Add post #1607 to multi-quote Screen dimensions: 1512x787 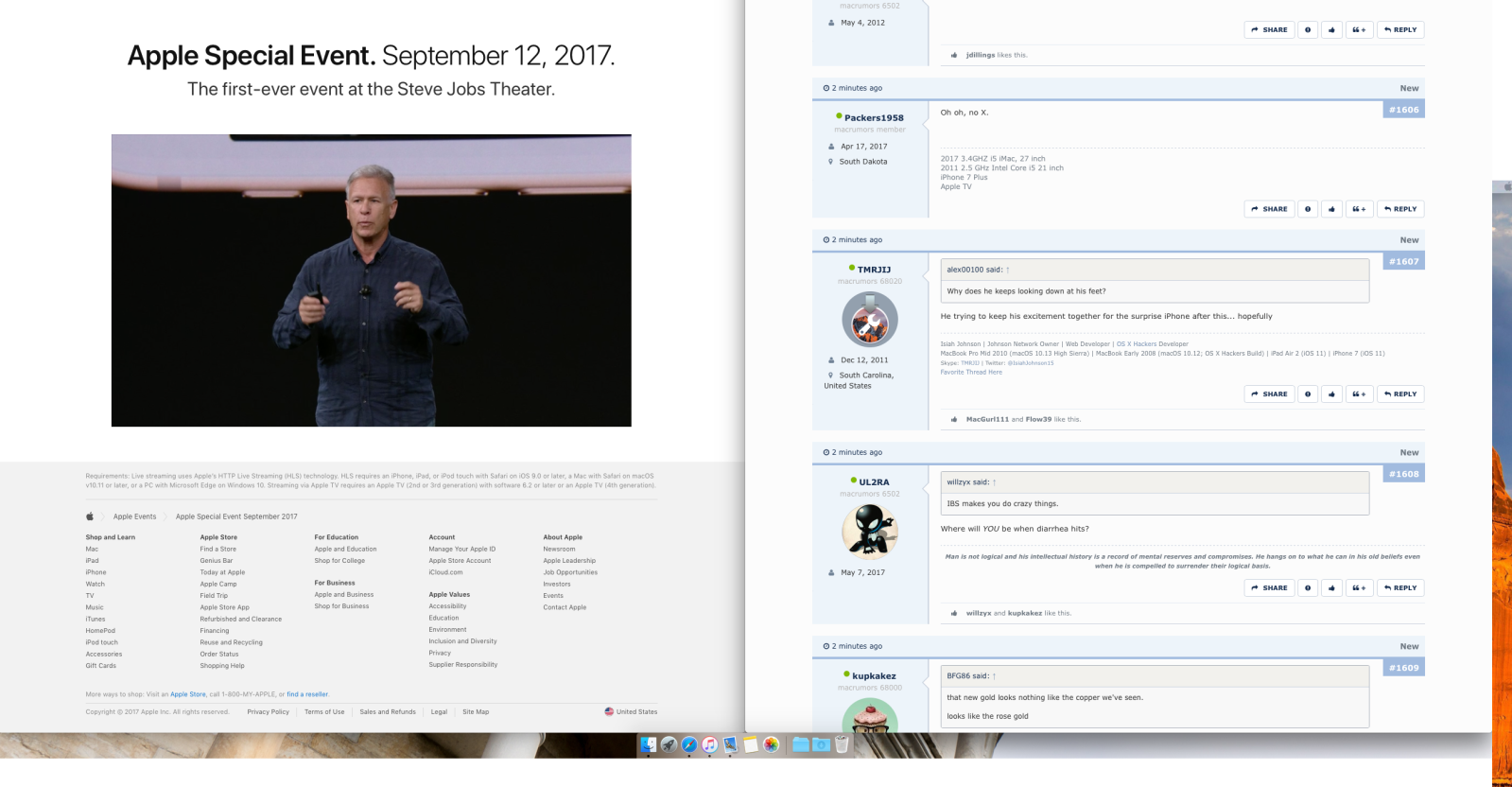point(1359,393)
